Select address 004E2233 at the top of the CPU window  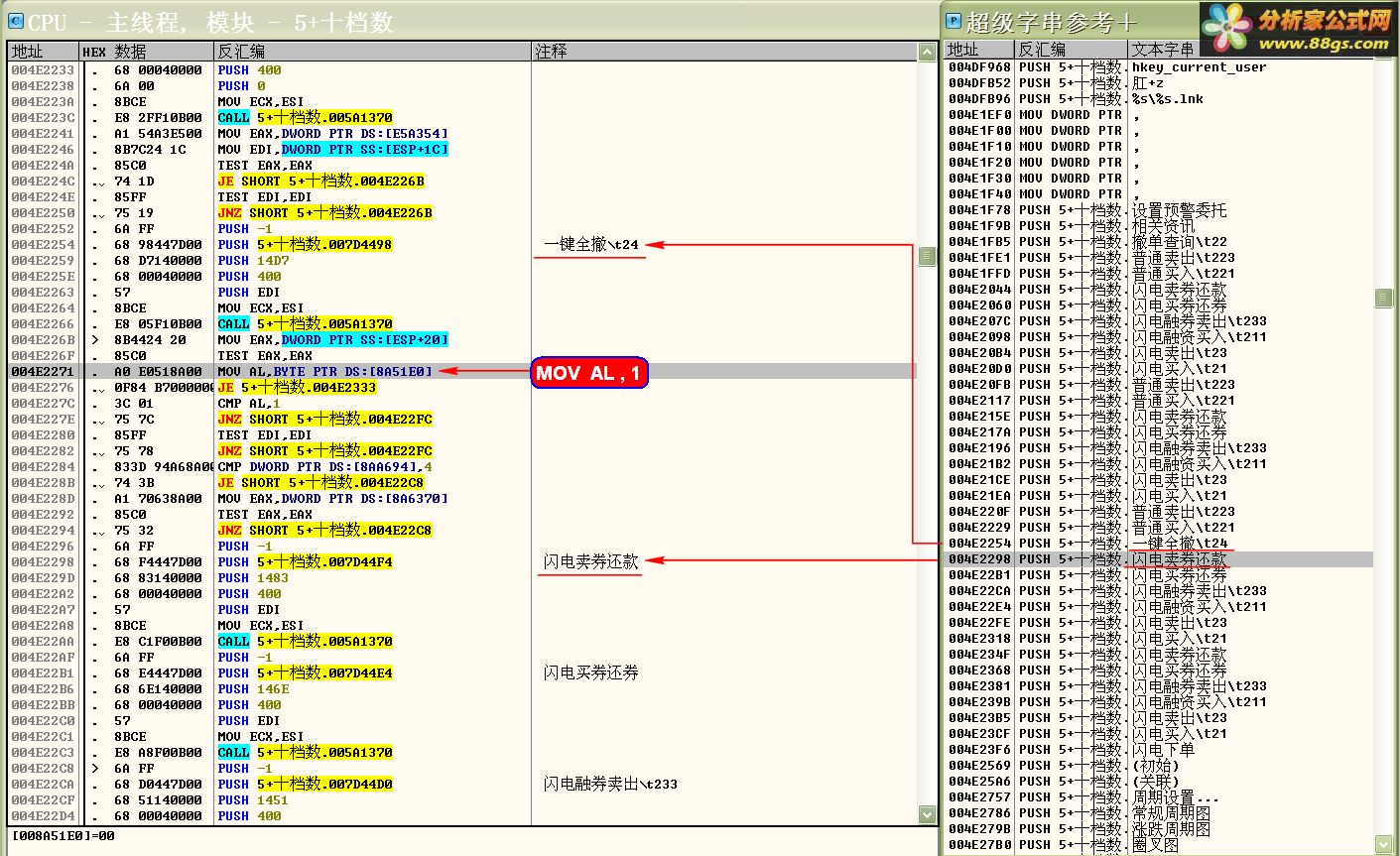tap(43, 70)
